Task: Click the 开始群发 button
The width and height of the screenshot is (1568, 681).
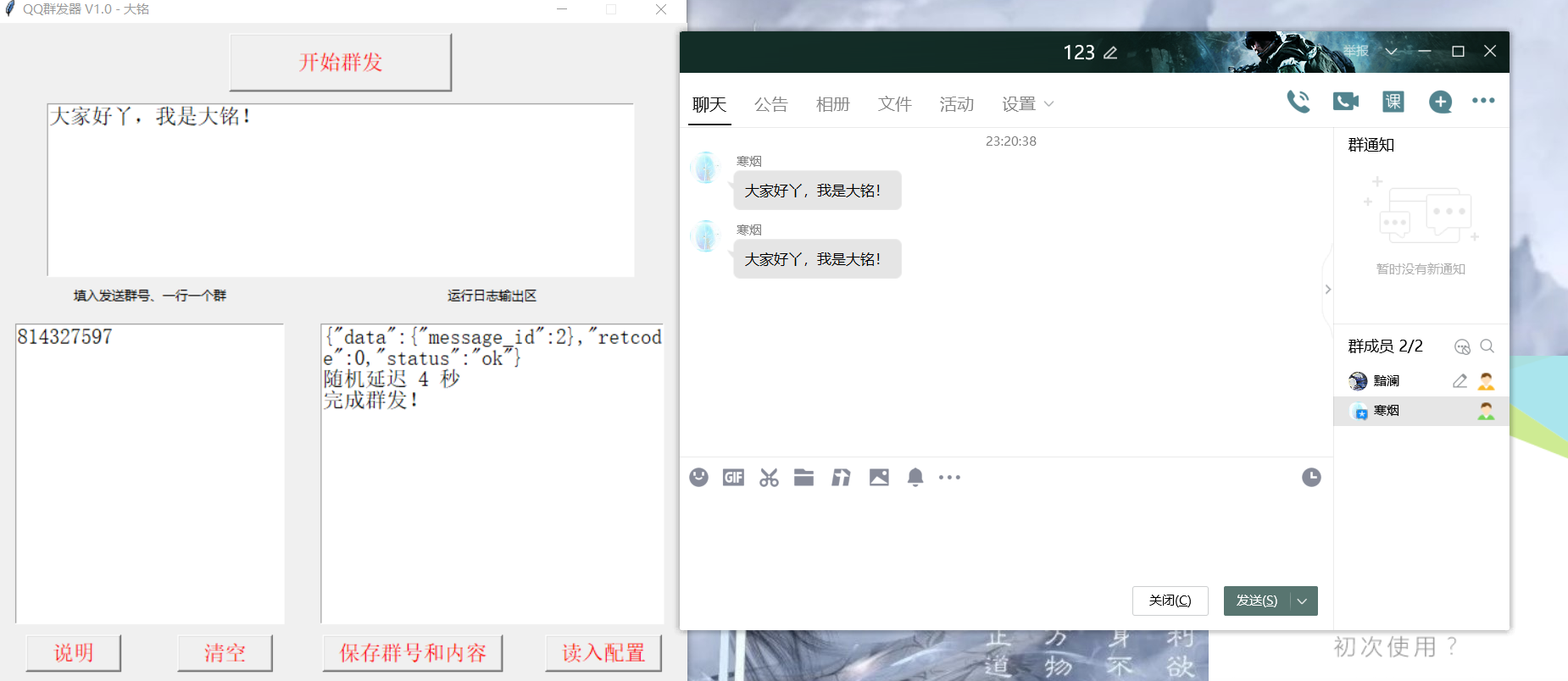Action: 340,62
